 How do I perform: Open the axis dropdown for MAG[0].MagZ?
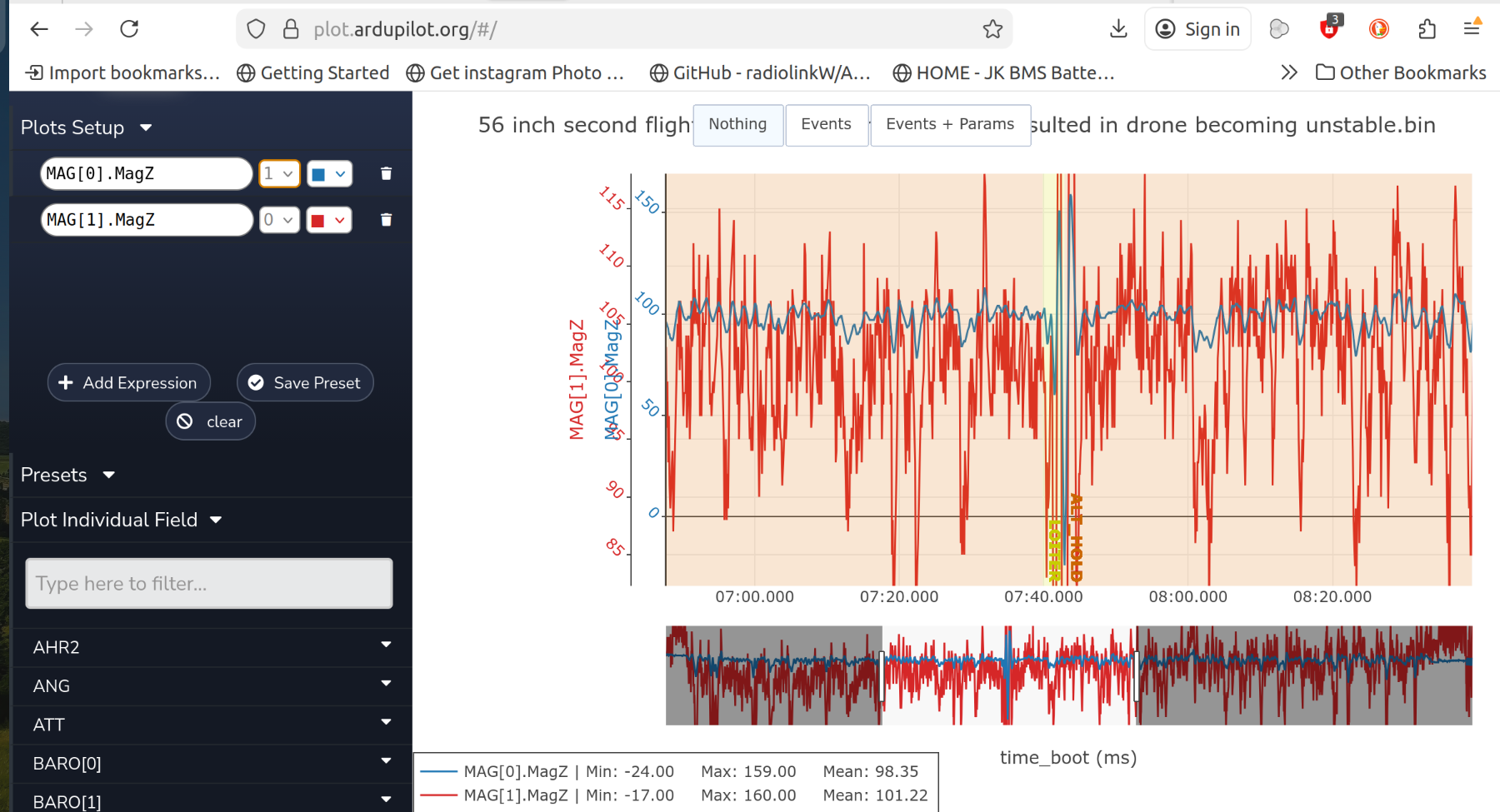point(278,173)
